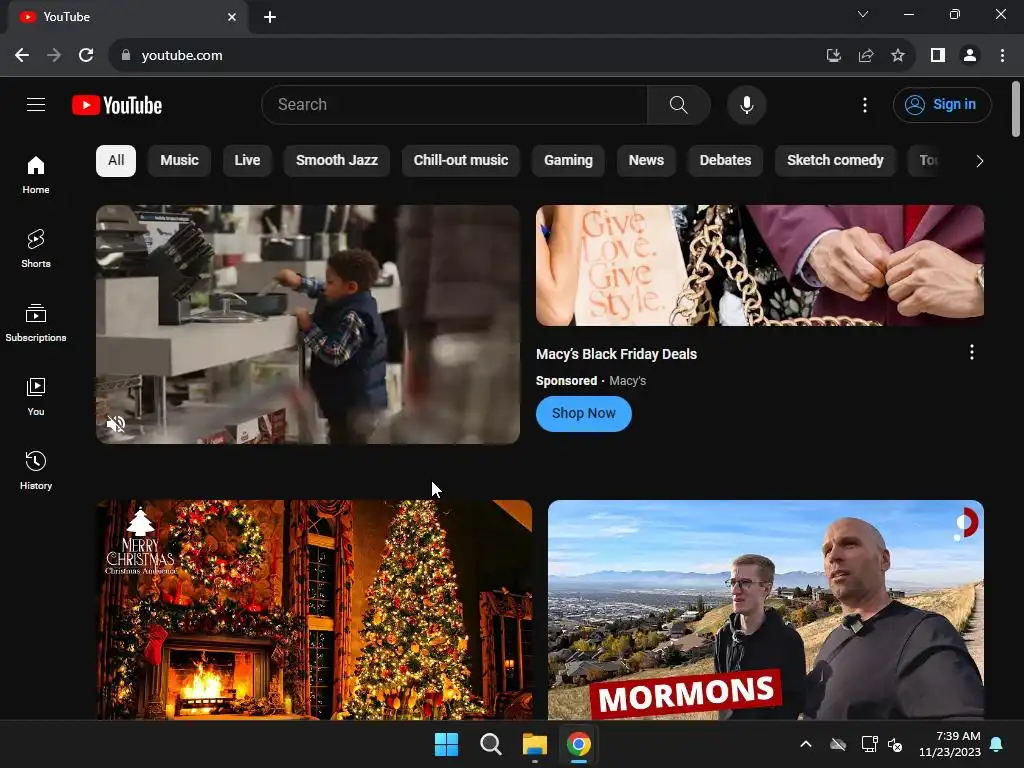Open File Explorer from taskbar
The height and width of the screenshot is (768, 1024).
pos(535,744)
